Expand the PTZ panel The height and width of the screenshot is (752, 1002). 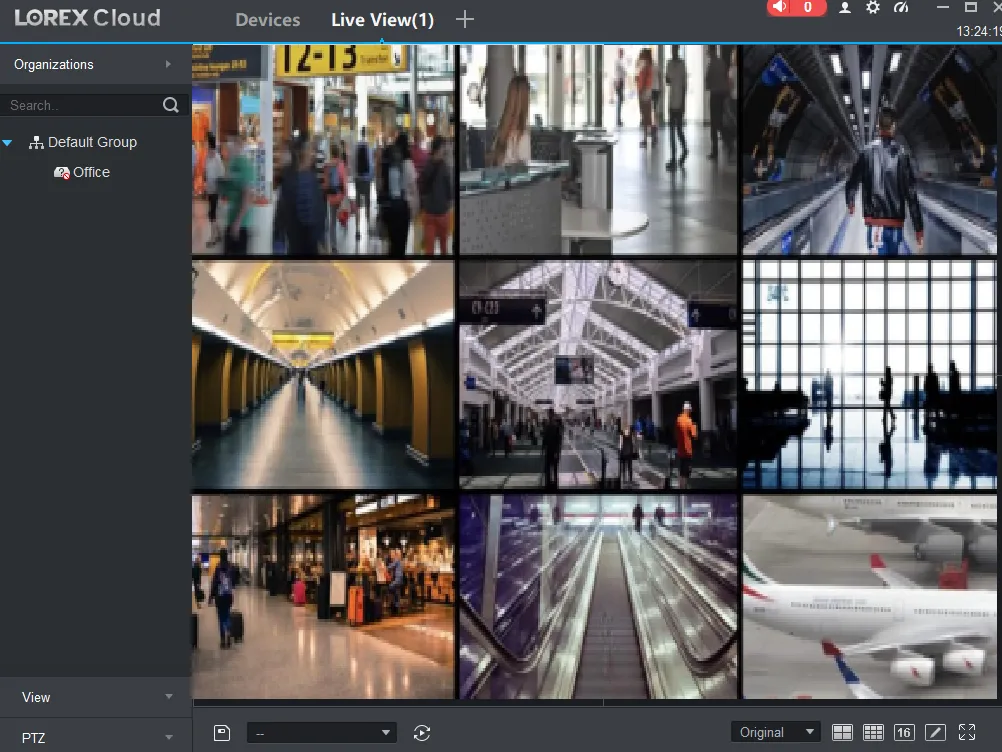pyautogui.click(x=95, y=737)
